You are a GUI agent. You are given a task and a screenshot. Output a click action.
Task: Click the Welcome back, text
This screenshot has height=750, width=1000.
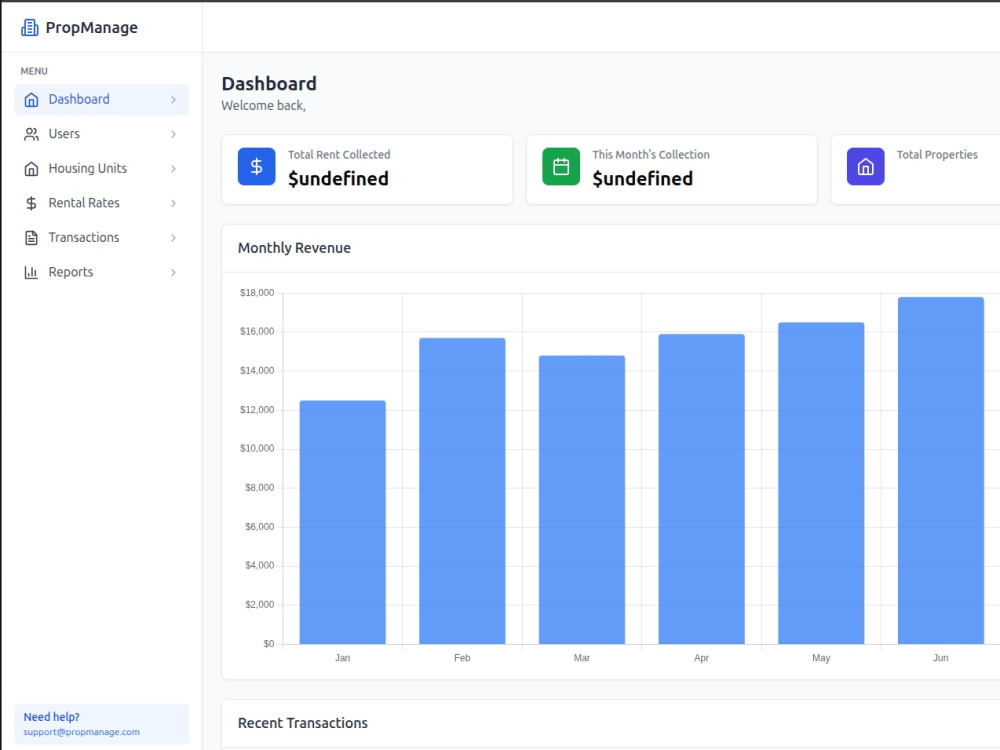(x=263, y=106)
